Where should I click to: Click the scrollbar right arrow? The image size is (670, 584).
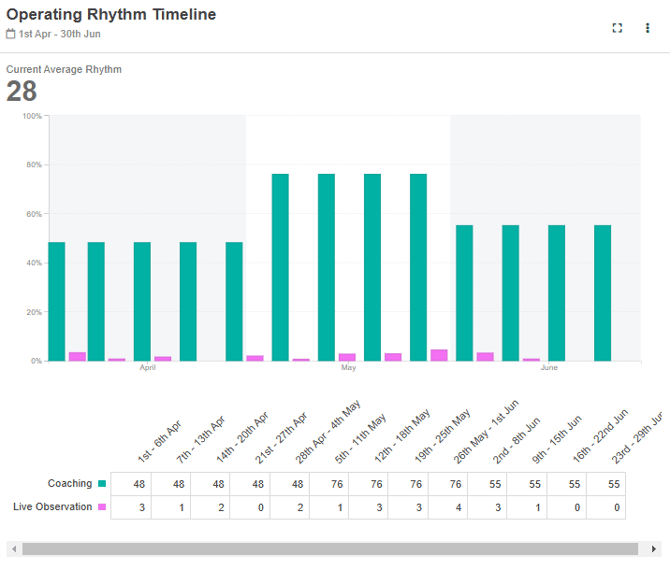(654, 549)
